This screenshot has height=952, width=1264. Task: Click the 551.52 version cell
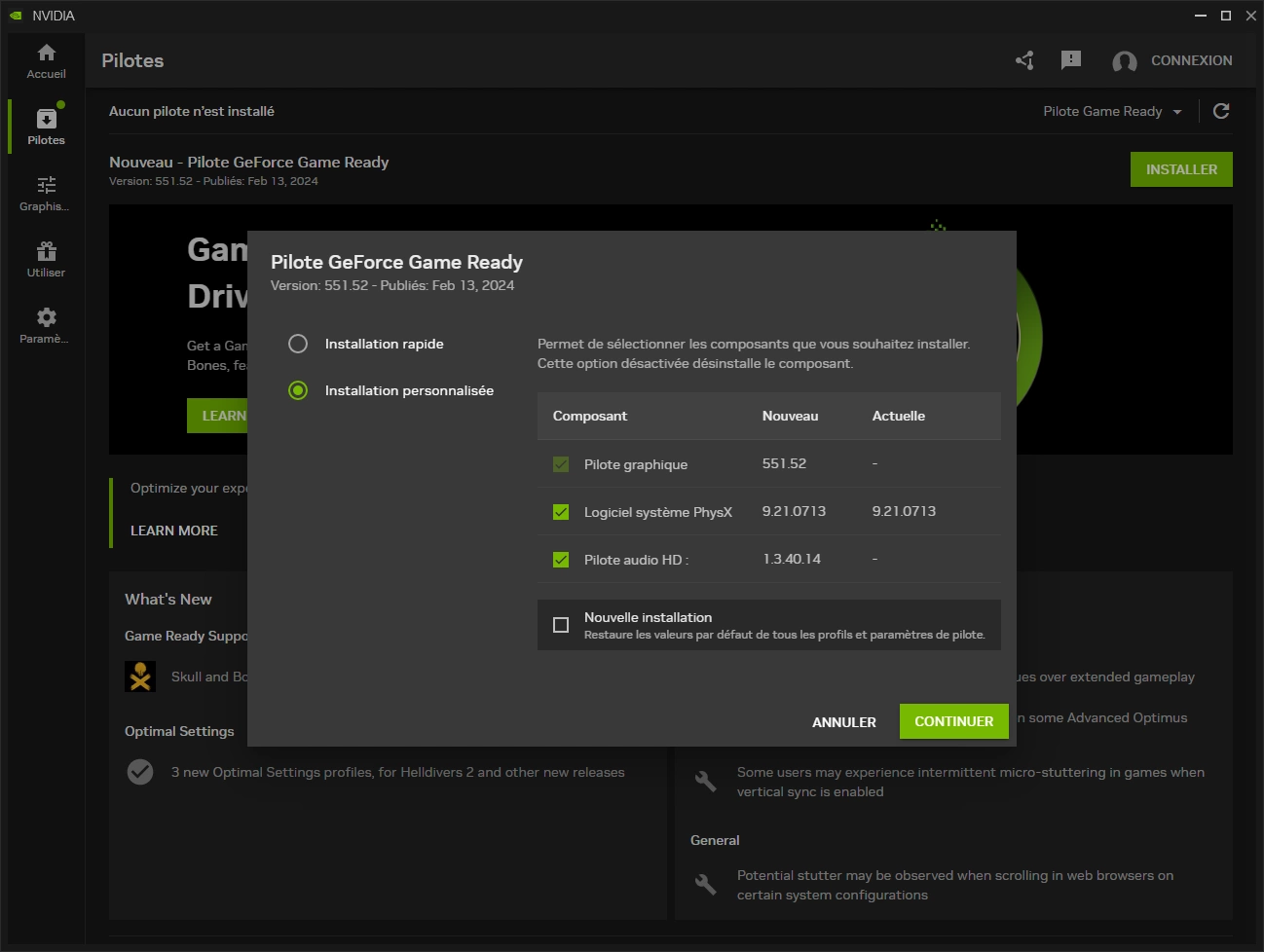(784, 463)
